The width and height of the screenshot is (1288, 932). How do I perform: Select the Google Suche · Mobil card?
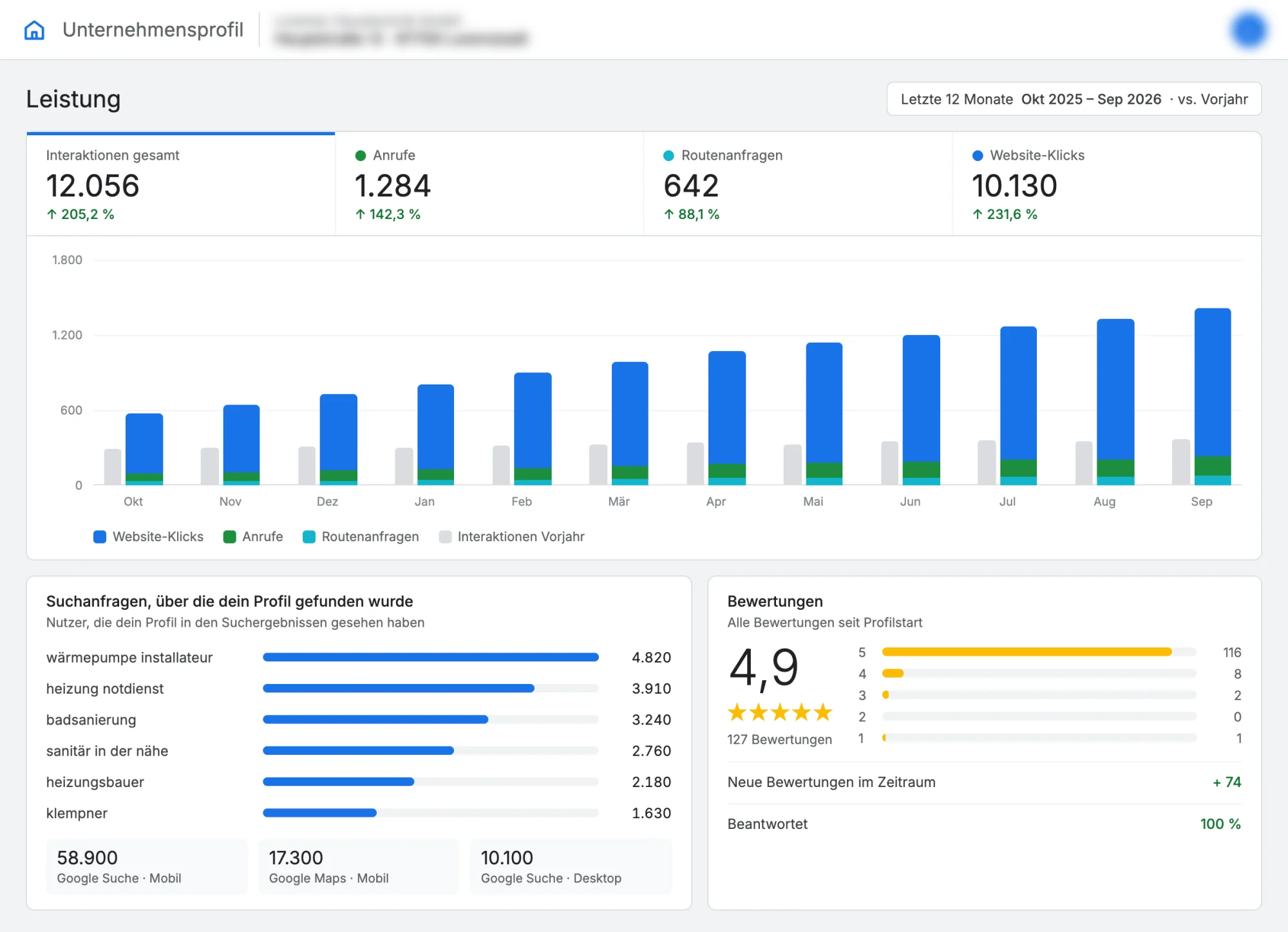point(147,866)
